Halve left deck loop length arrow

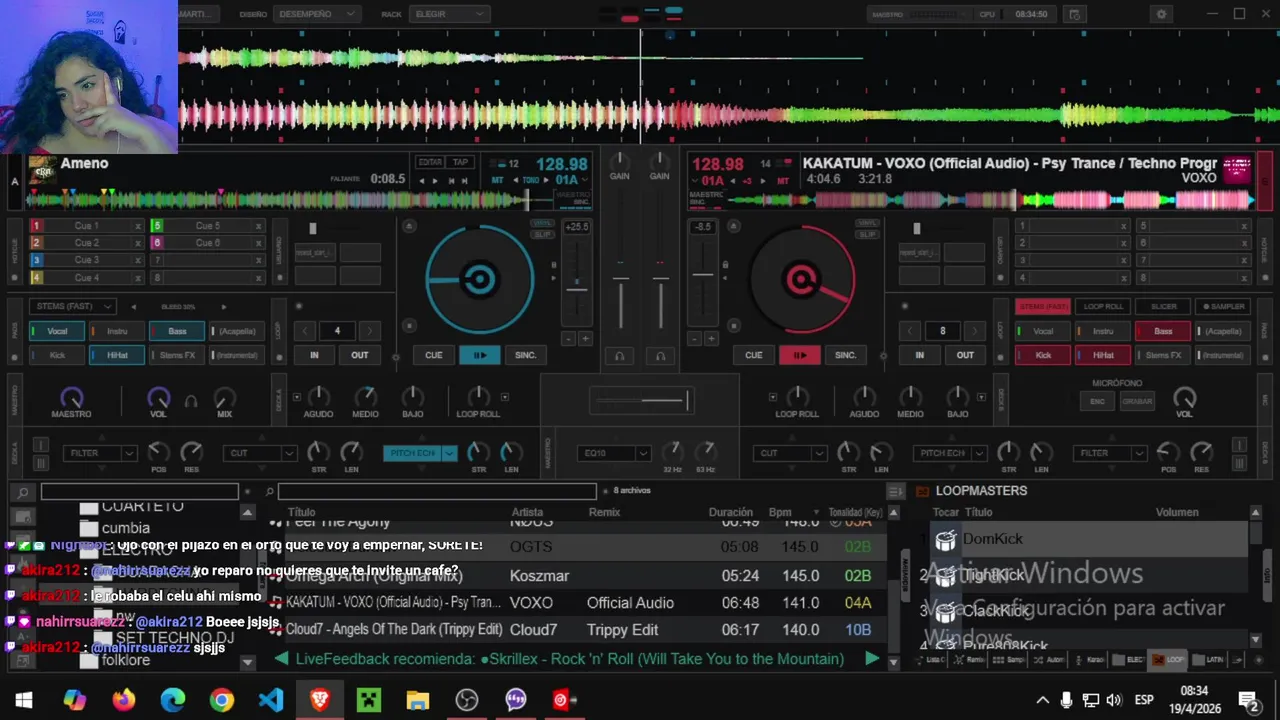[306, 331]
